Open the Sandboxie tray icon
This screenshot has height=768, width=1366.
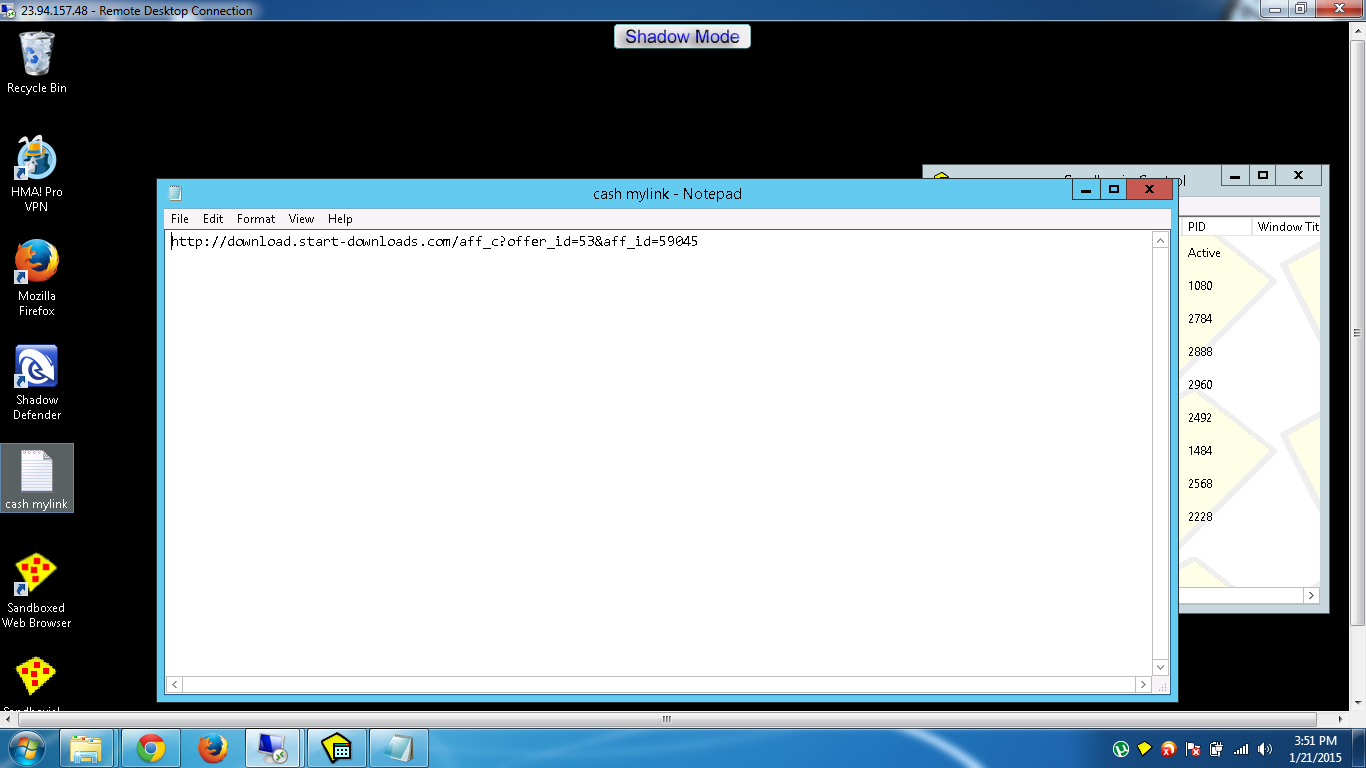point(1145,749)
